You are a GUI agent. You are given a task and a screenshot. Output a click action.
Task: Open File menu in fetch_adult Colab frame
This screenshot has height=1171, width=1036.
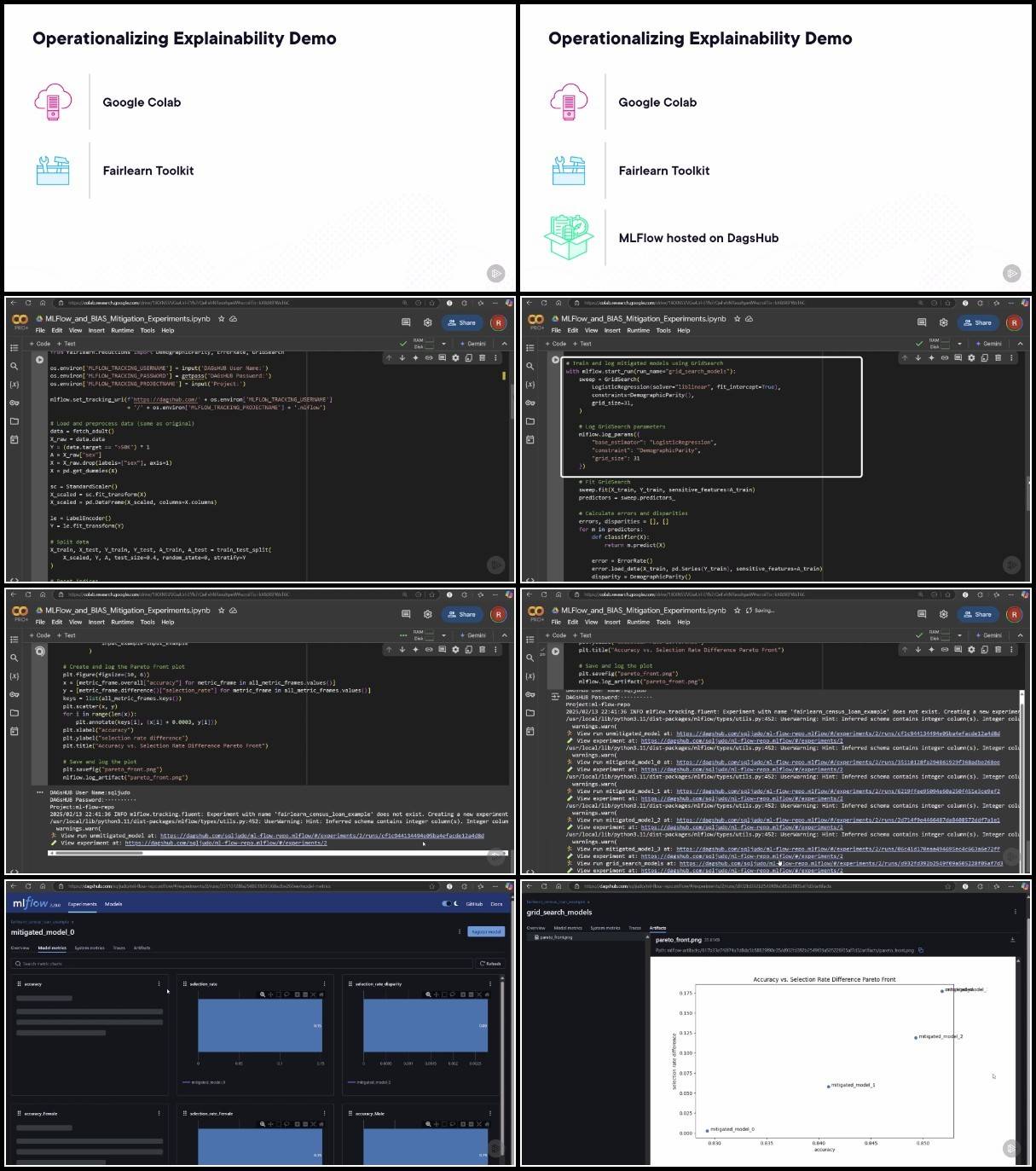click(x=40, y=330)
